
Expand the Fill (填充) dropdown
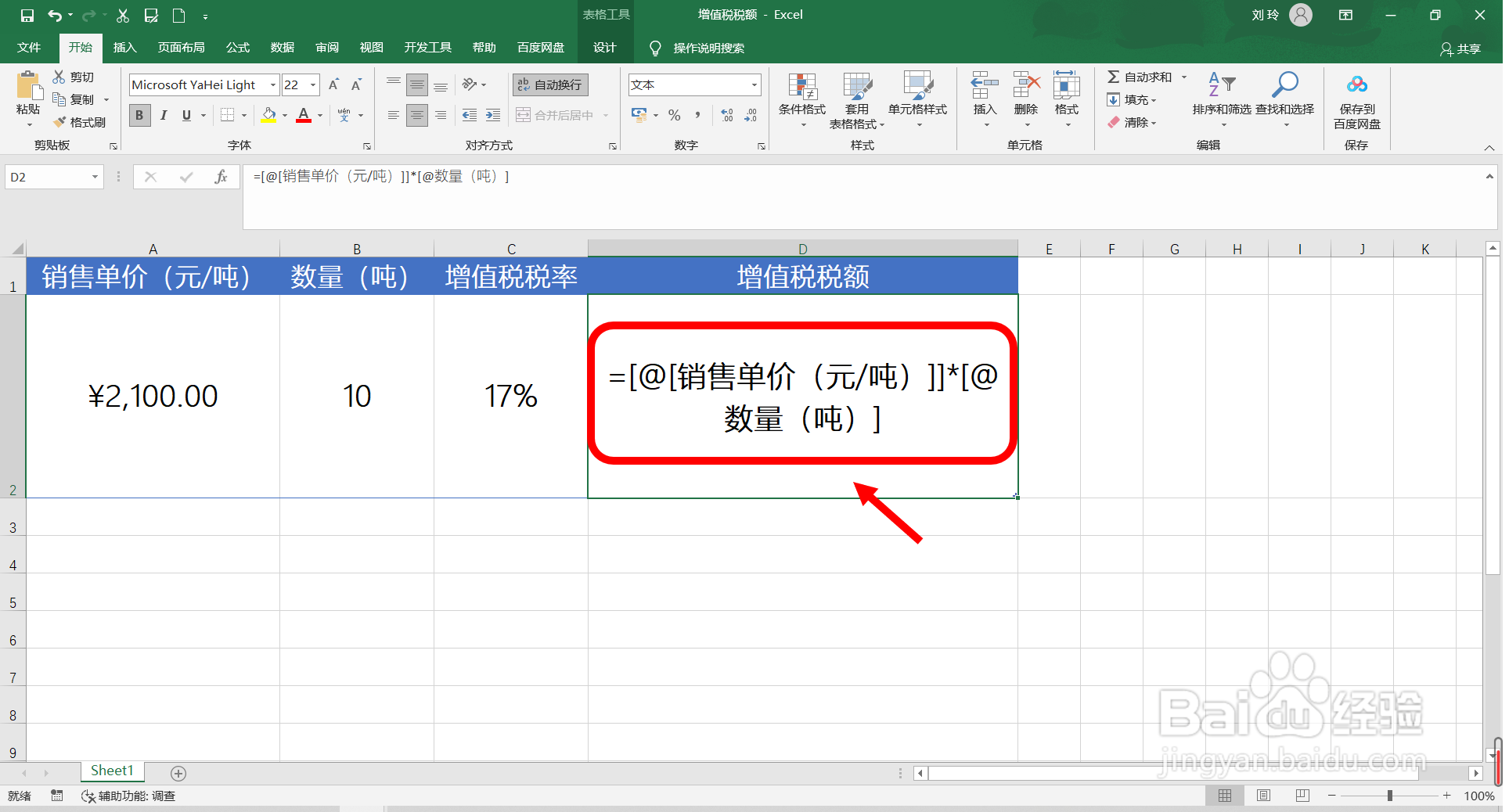coord(1132,99)
